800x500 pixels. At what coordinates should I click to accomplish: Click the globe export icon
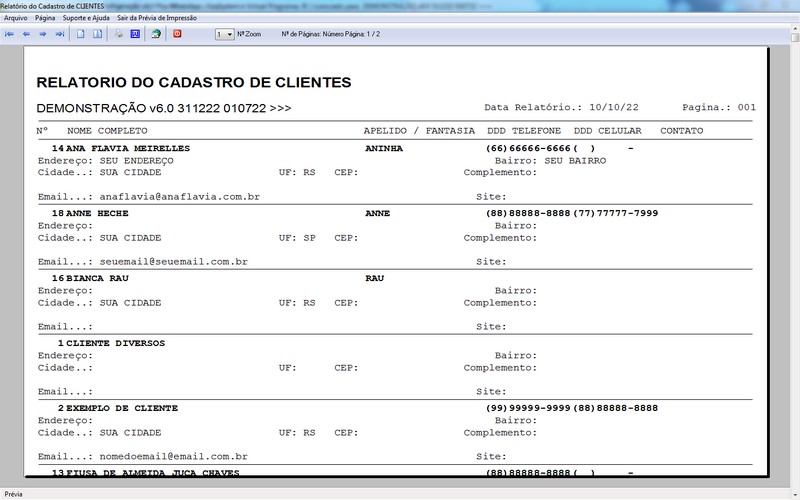coord(156,34)
